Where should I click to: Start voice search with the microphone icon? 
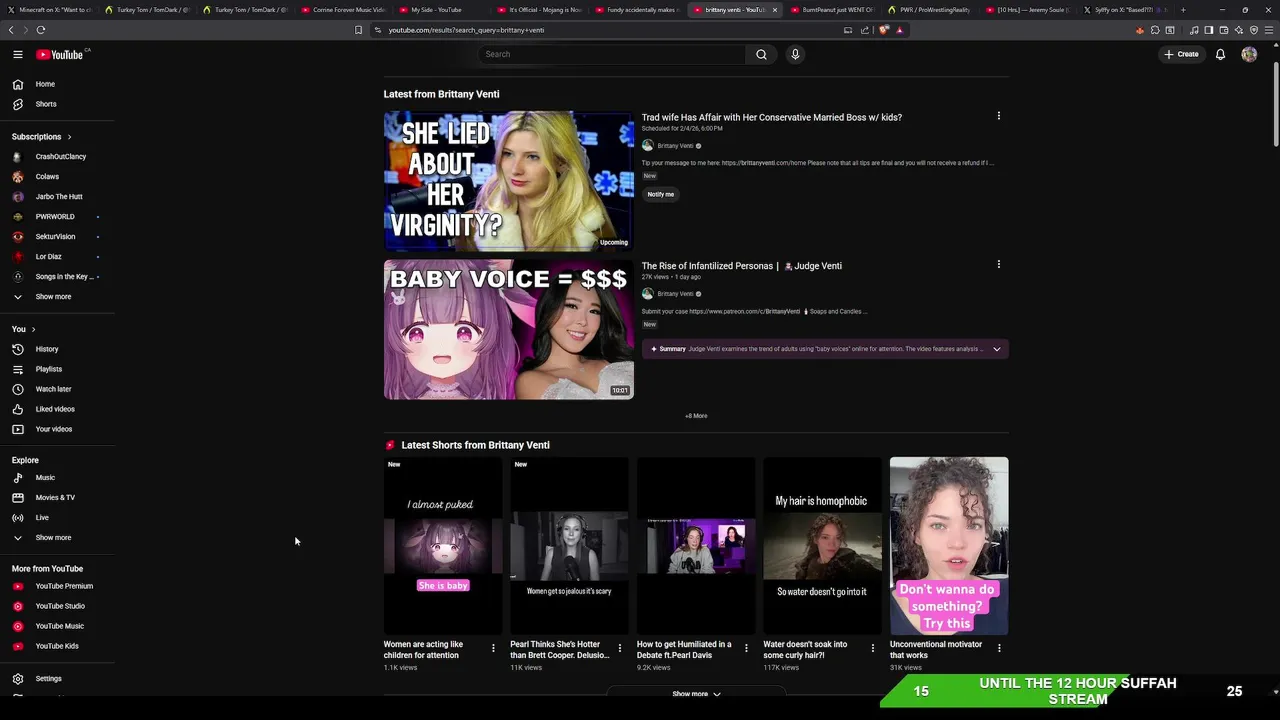[795, 54]
